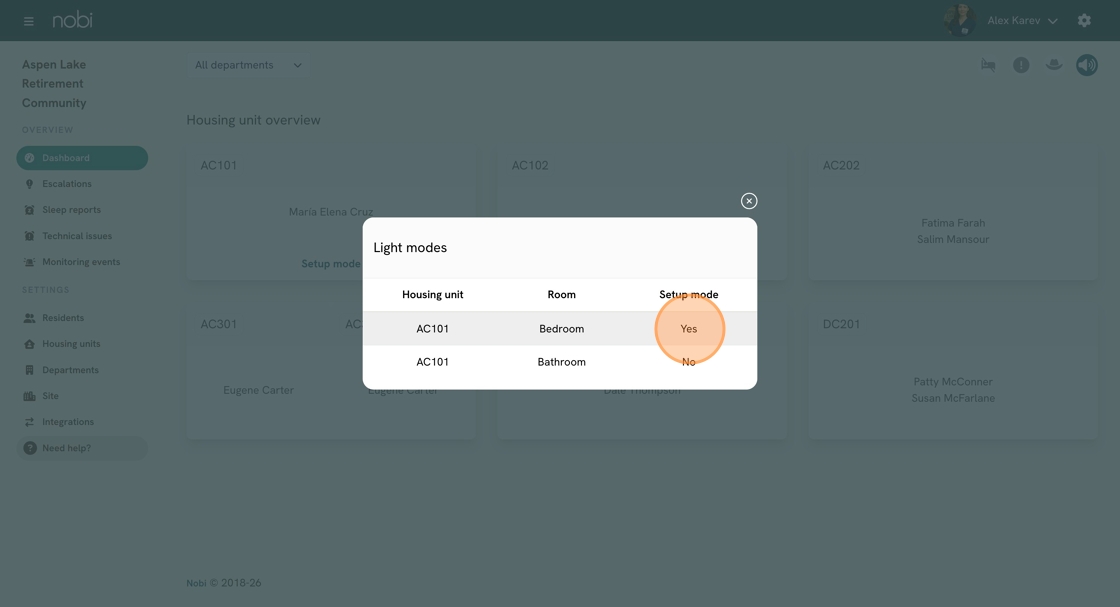The image size is (1120, 607).
Task: Open the settings gear icon
Action: (x=1084, y=21)
